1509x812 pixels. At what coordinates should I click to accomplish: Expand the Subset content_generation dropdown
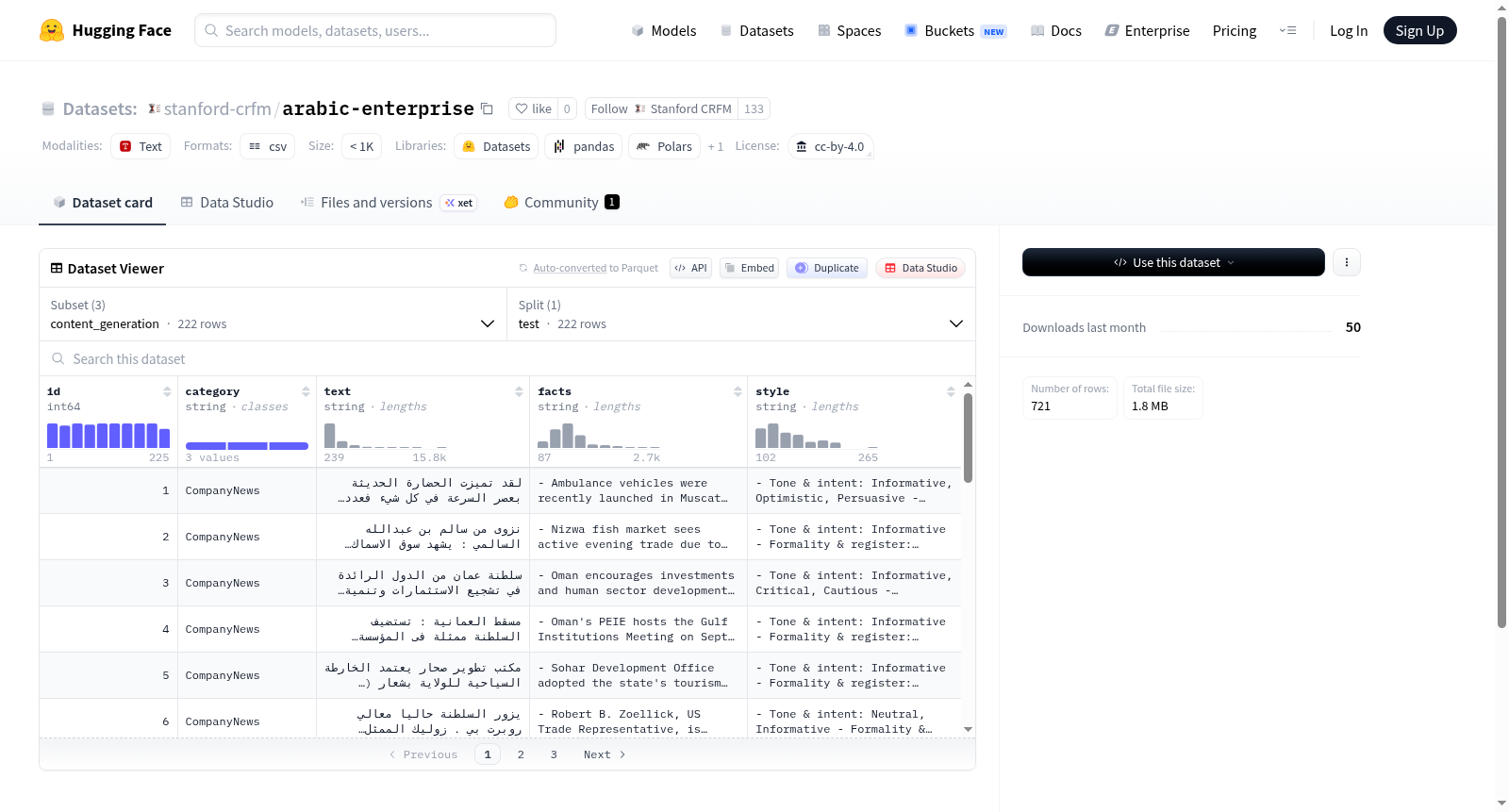(273, 314)
